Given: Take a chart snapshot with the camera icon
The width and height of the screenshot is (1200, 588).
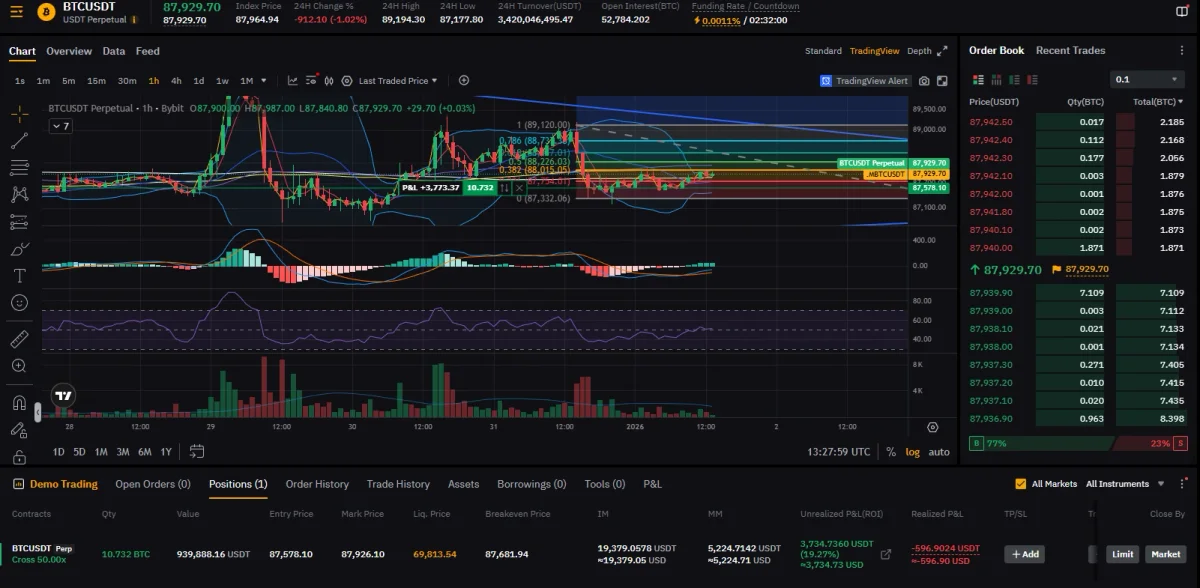Looking at the screenshot, I should pyautogui.click(x=924, y=81).
